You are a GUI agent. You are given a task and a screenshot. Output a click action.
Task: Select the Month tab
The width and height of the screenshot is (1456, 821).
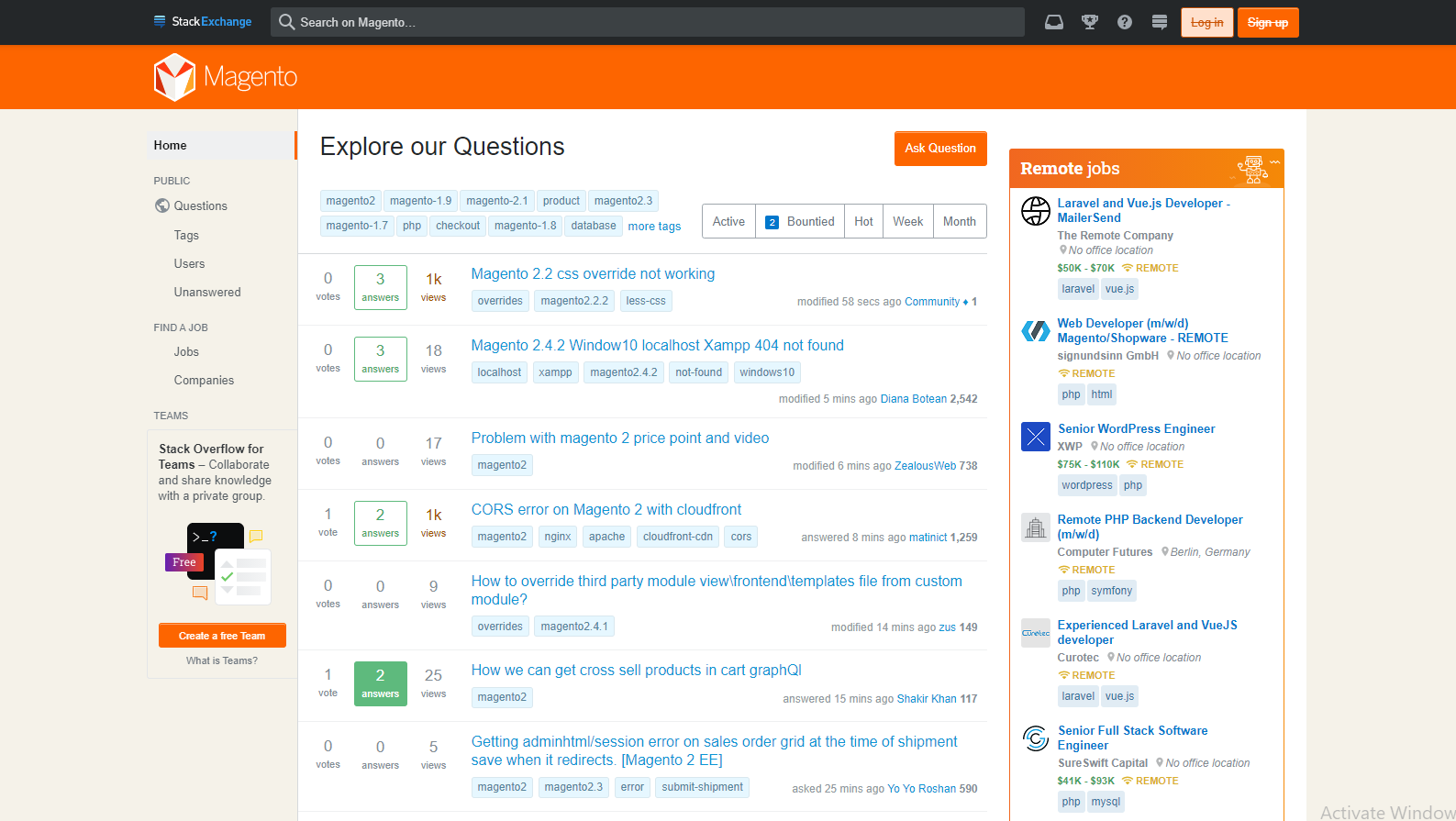(960, 221)
